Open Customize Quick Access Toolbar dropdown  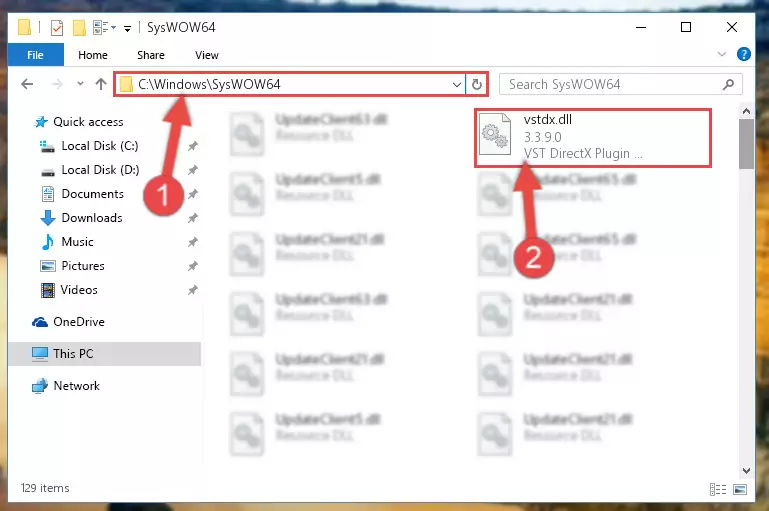pyautogui.click(x=128, y=28)
